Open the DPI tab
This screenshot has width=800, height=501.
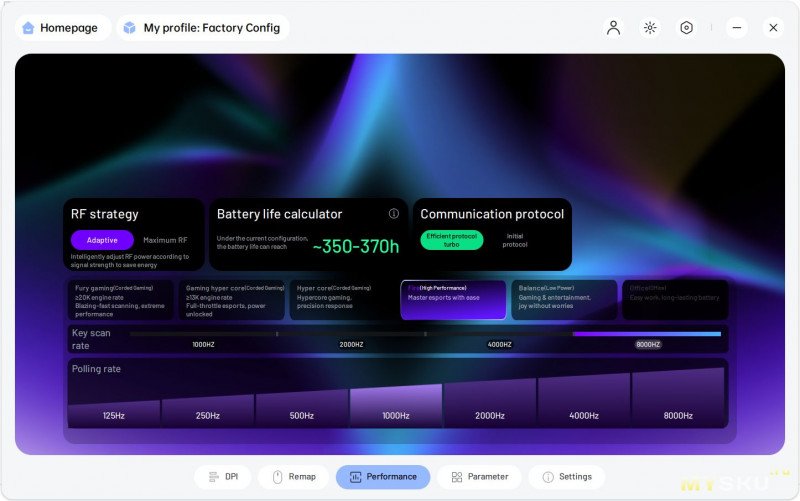pyautogui.click(x=223, y=477)
